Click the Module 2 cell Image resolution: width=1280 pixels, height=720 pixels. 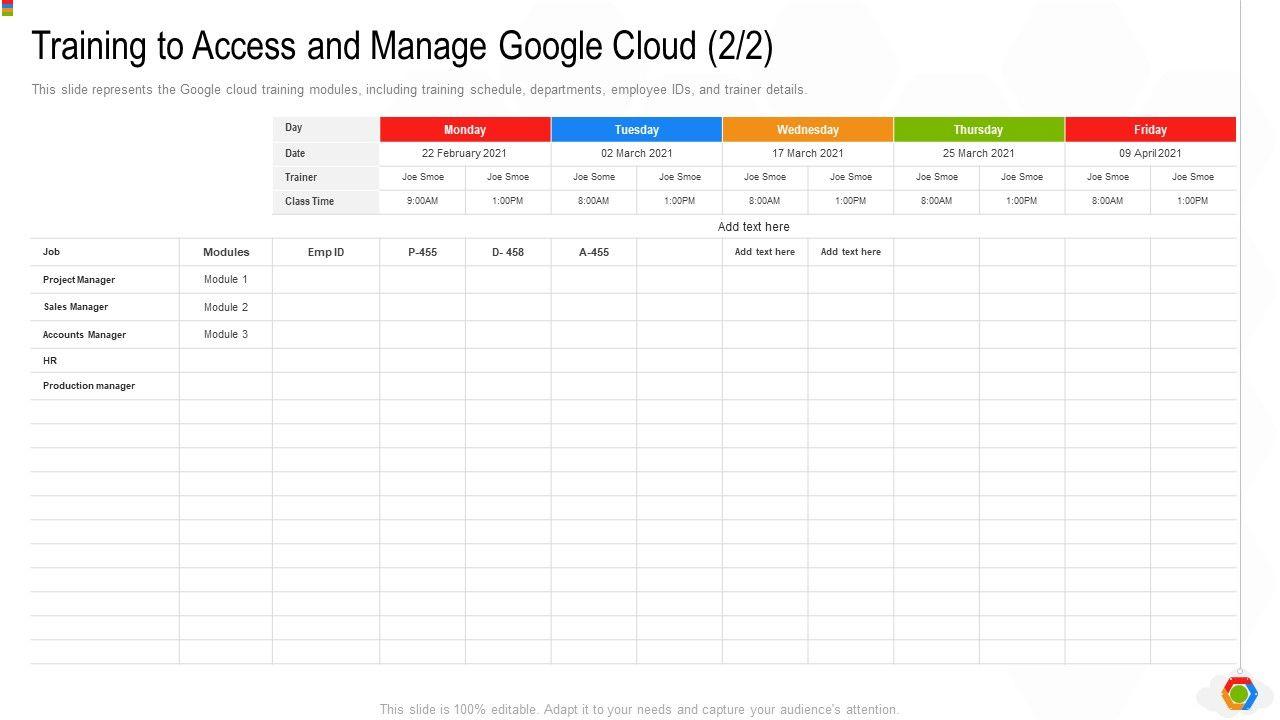[x=226, y=307]
